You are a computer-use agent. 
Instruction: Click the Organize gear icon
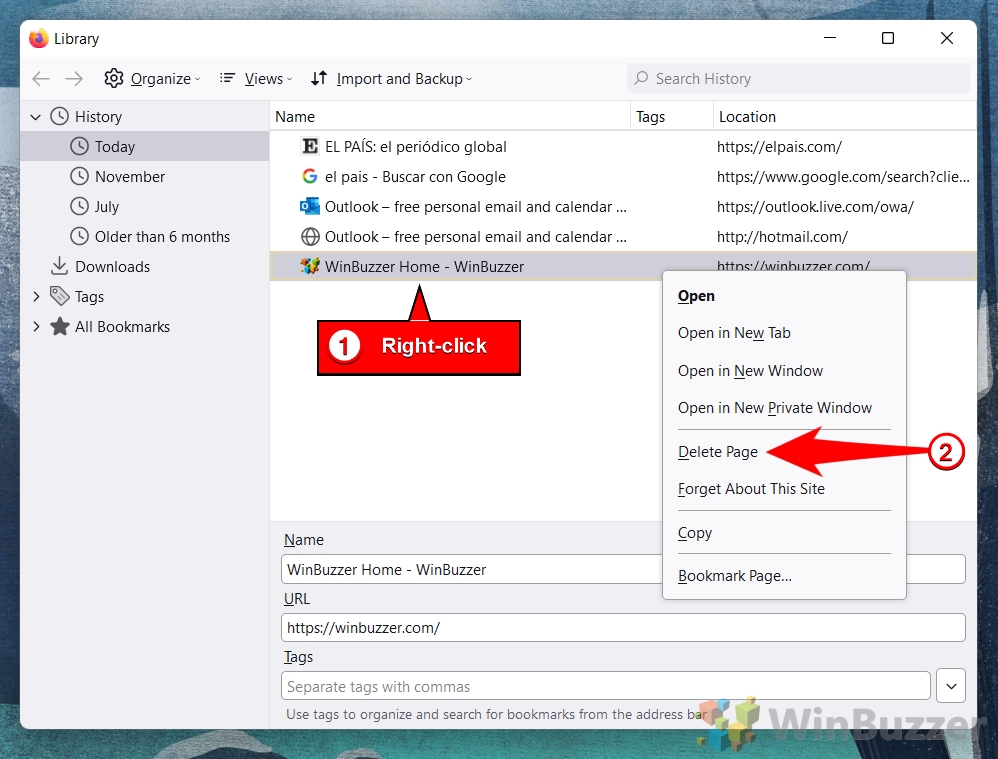(114, 78)
